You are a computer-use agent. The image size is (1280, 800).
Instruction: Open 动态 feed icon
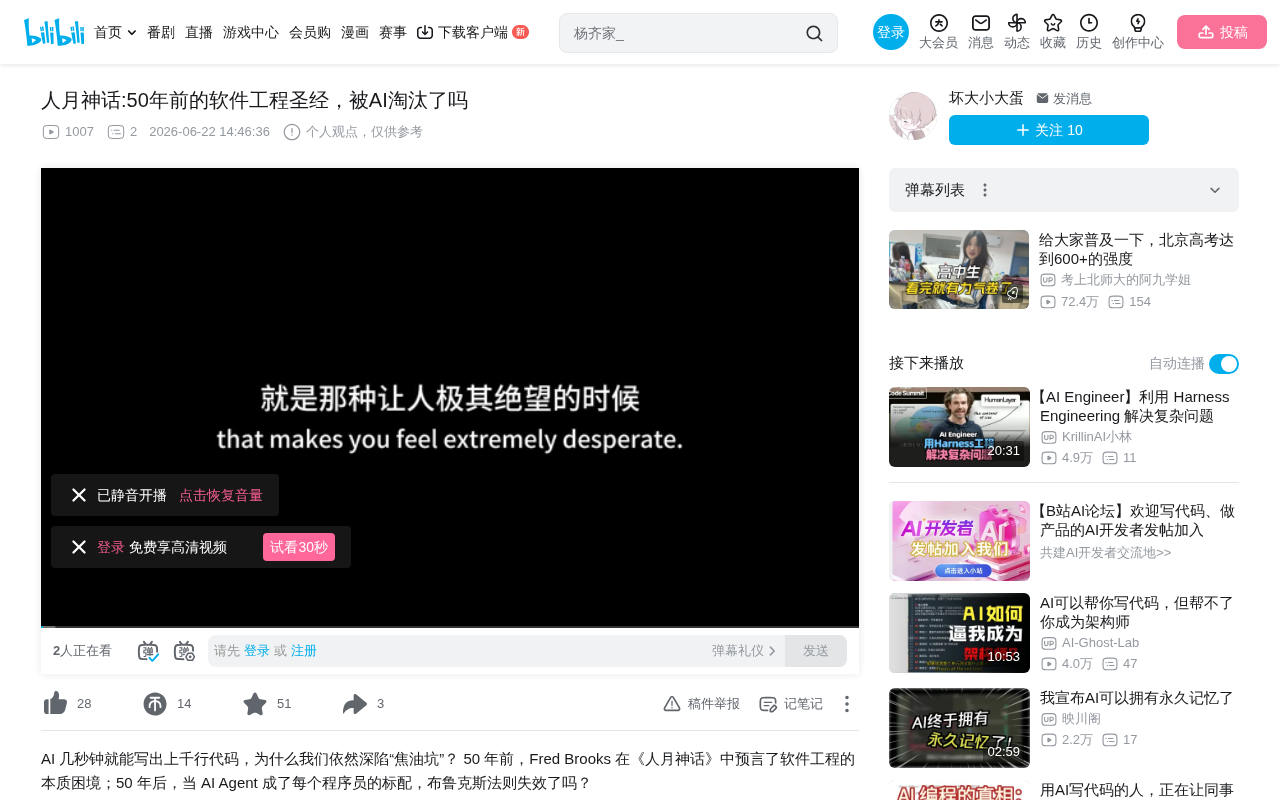[x=1017, y=32]
